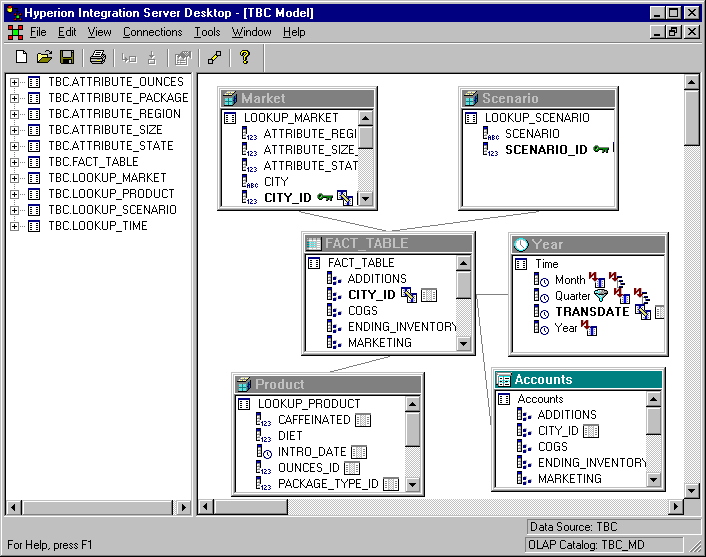Click the main canvas vertical scroll thumb

pos(691,118)
